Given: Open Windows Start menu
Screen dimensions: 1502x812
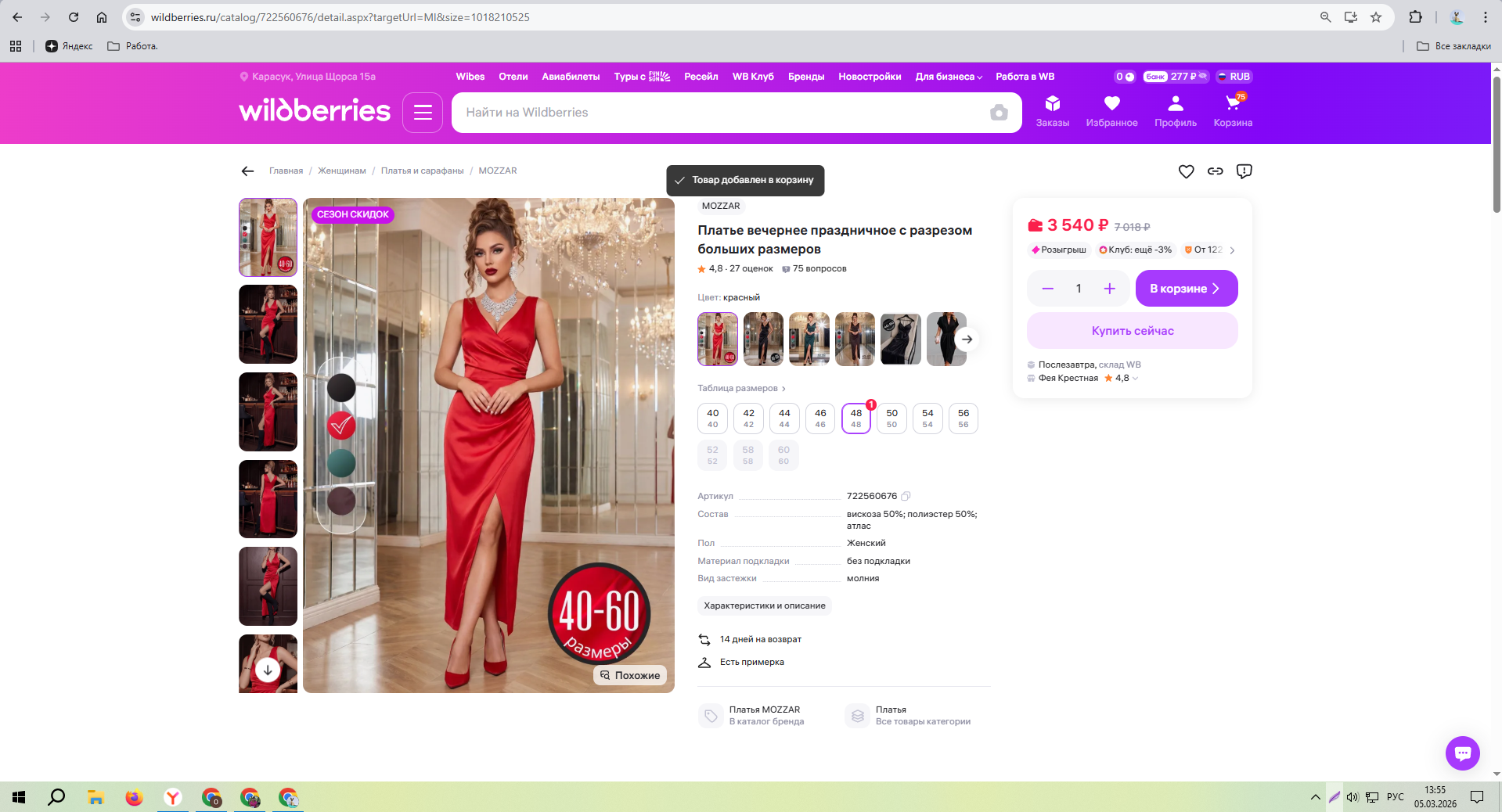Looking at the screenshot, I should [x=19, y=797].
